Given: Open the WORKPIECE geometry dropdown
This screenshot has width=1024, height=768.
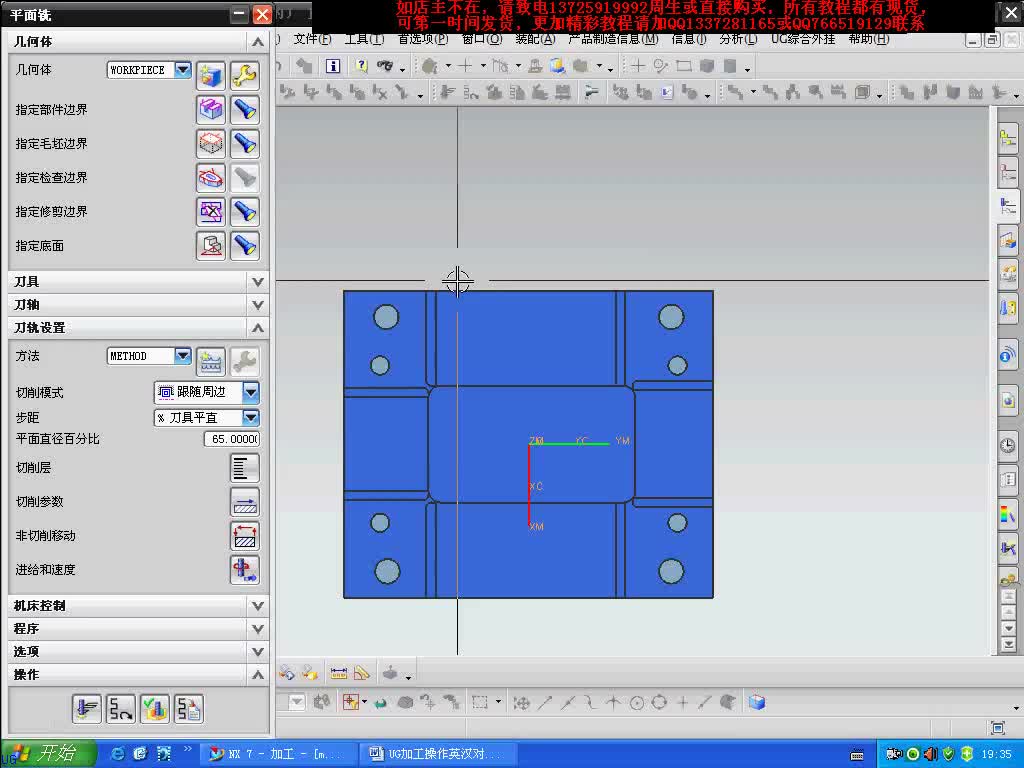Looking at the screenshot, I should click(183, 69).
